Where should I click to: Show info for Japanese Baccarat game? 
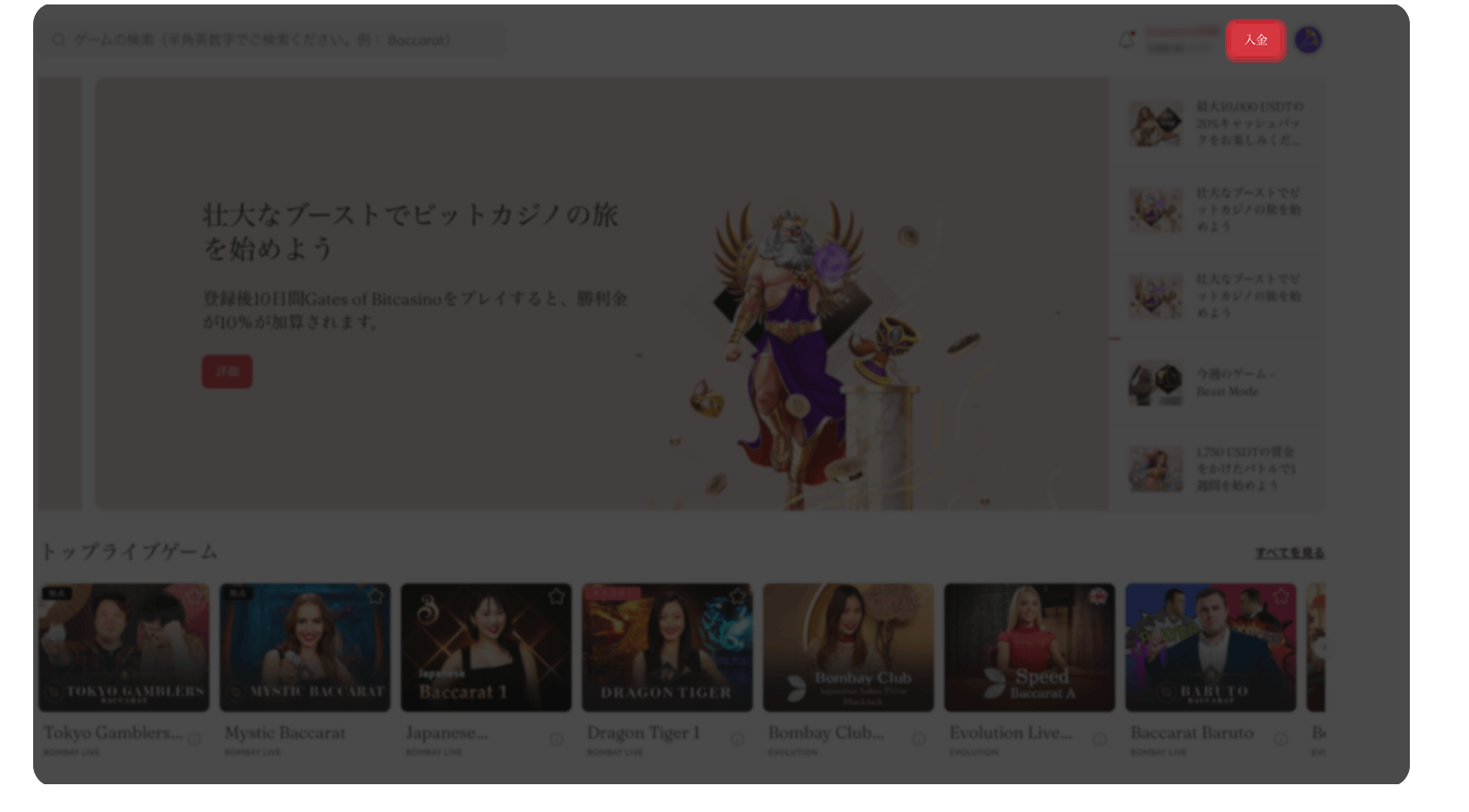point(557,739)
